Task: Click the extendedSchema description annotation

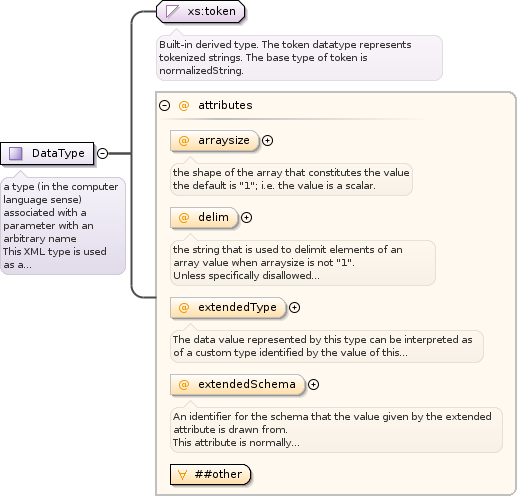Action: tap(336, 430)
